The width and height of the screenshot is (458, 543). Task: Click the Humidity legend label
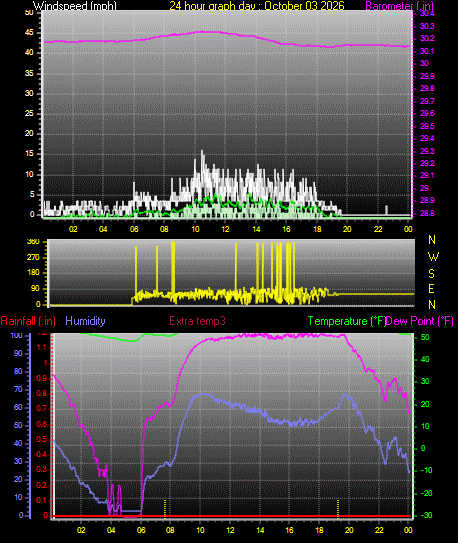(85, 321)
